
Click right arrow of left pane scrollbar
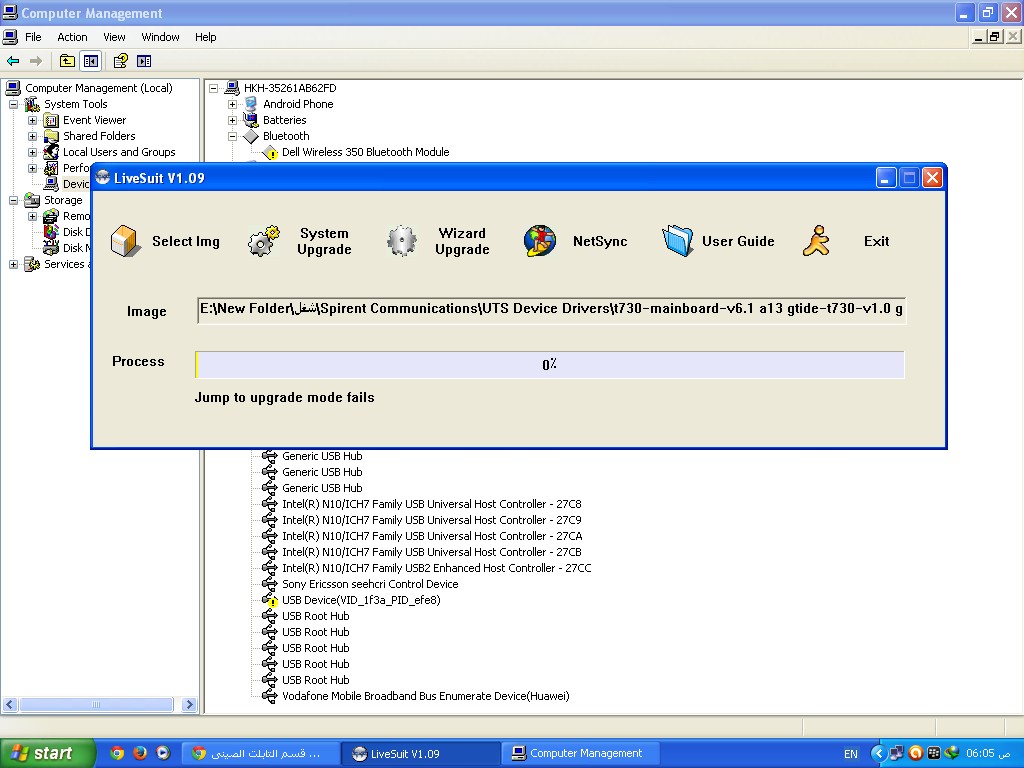(189, 705)
